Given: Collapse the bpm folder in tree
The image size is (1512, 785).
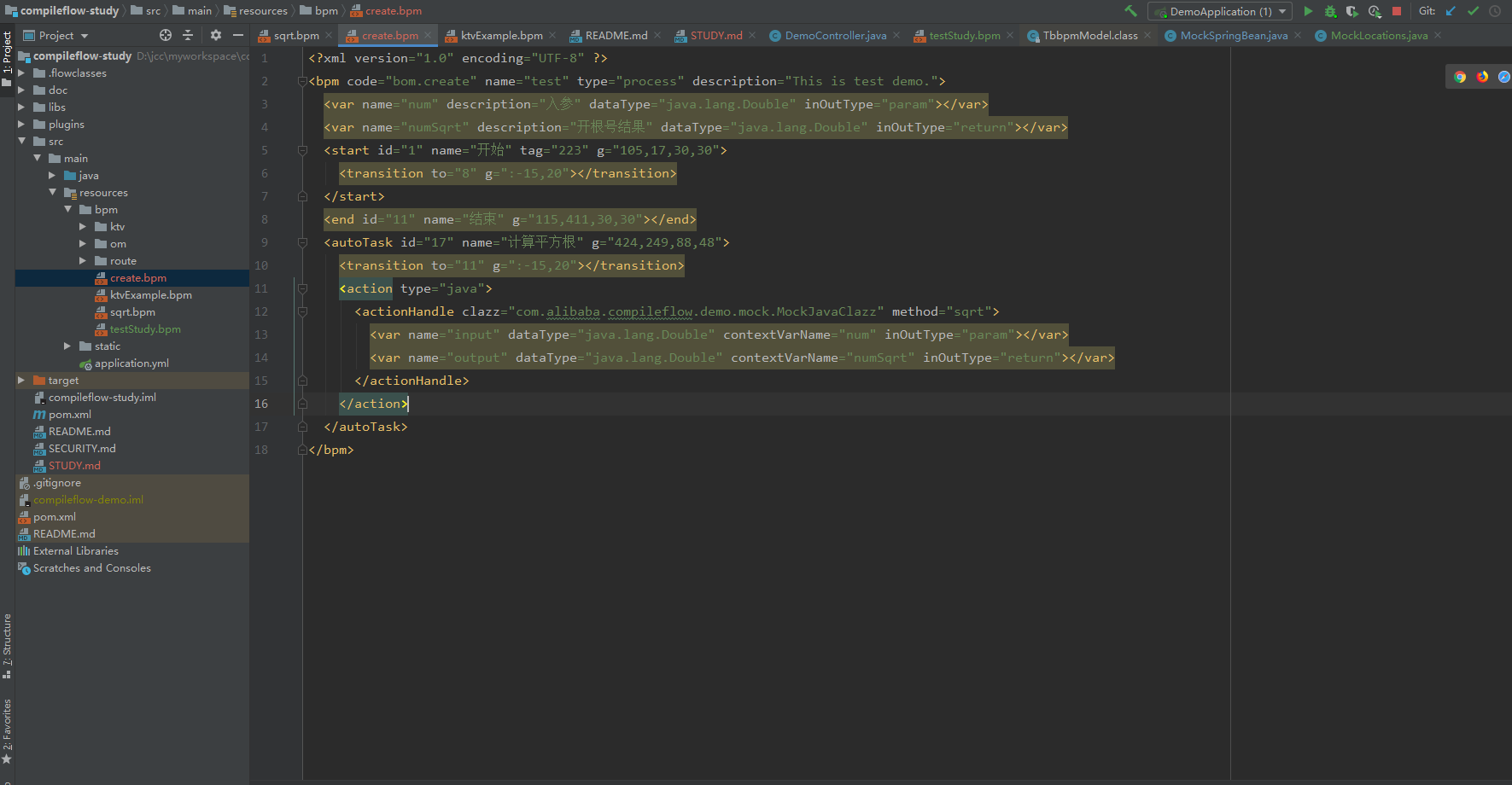Looking at the screenshot, I should (x=67, y=210).
